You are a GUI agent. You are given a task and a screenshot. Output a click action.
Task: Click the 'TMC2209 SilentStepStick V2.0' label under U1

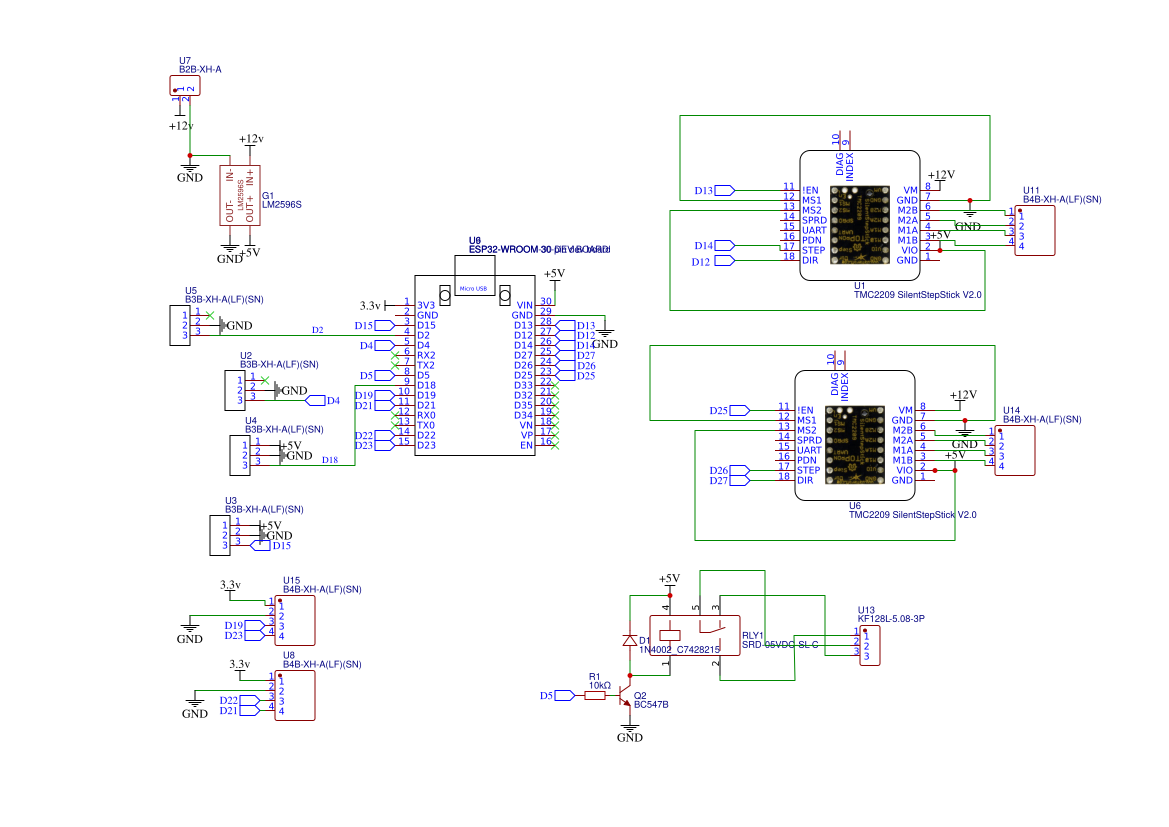coord(918,295)
